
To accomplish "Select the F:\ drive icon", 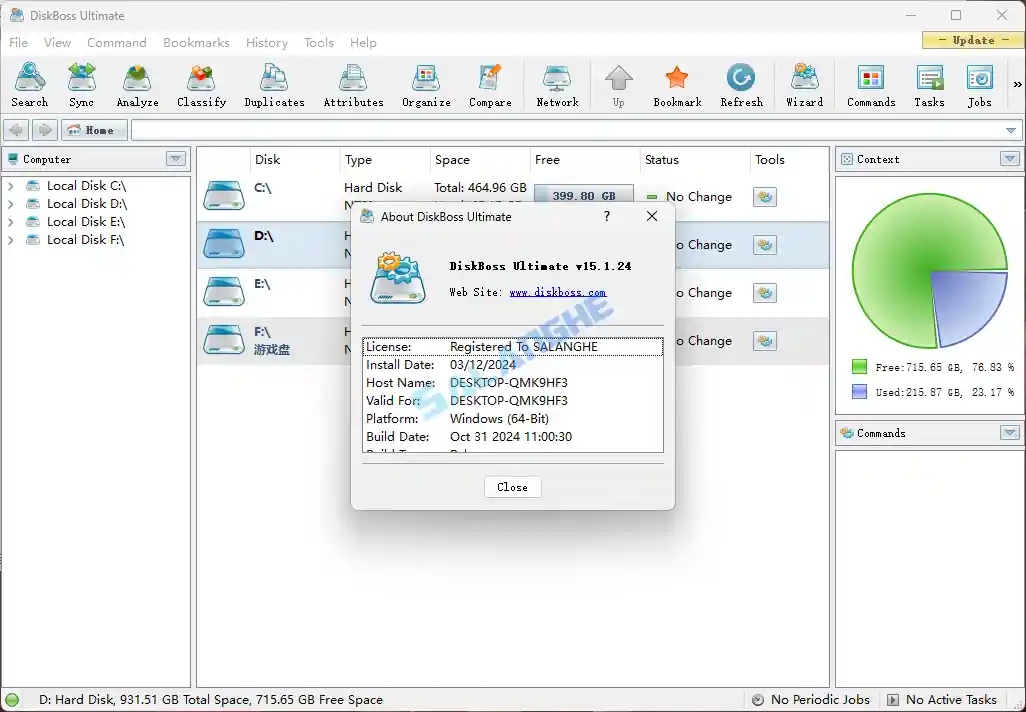I will coord(224,340).
